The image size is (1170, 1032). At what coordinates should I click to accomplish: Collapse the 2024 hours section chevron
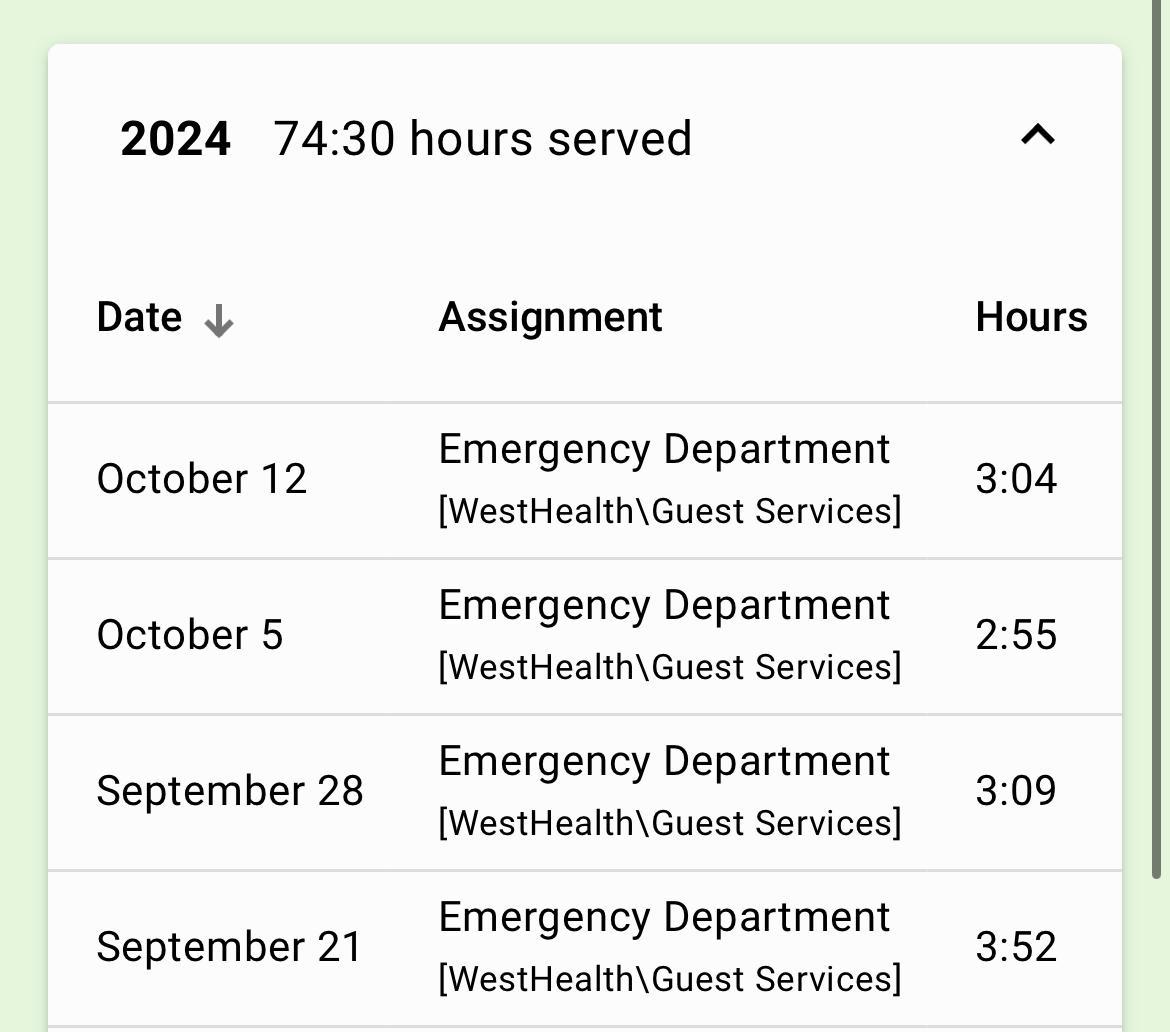[x=1037, y=135]
